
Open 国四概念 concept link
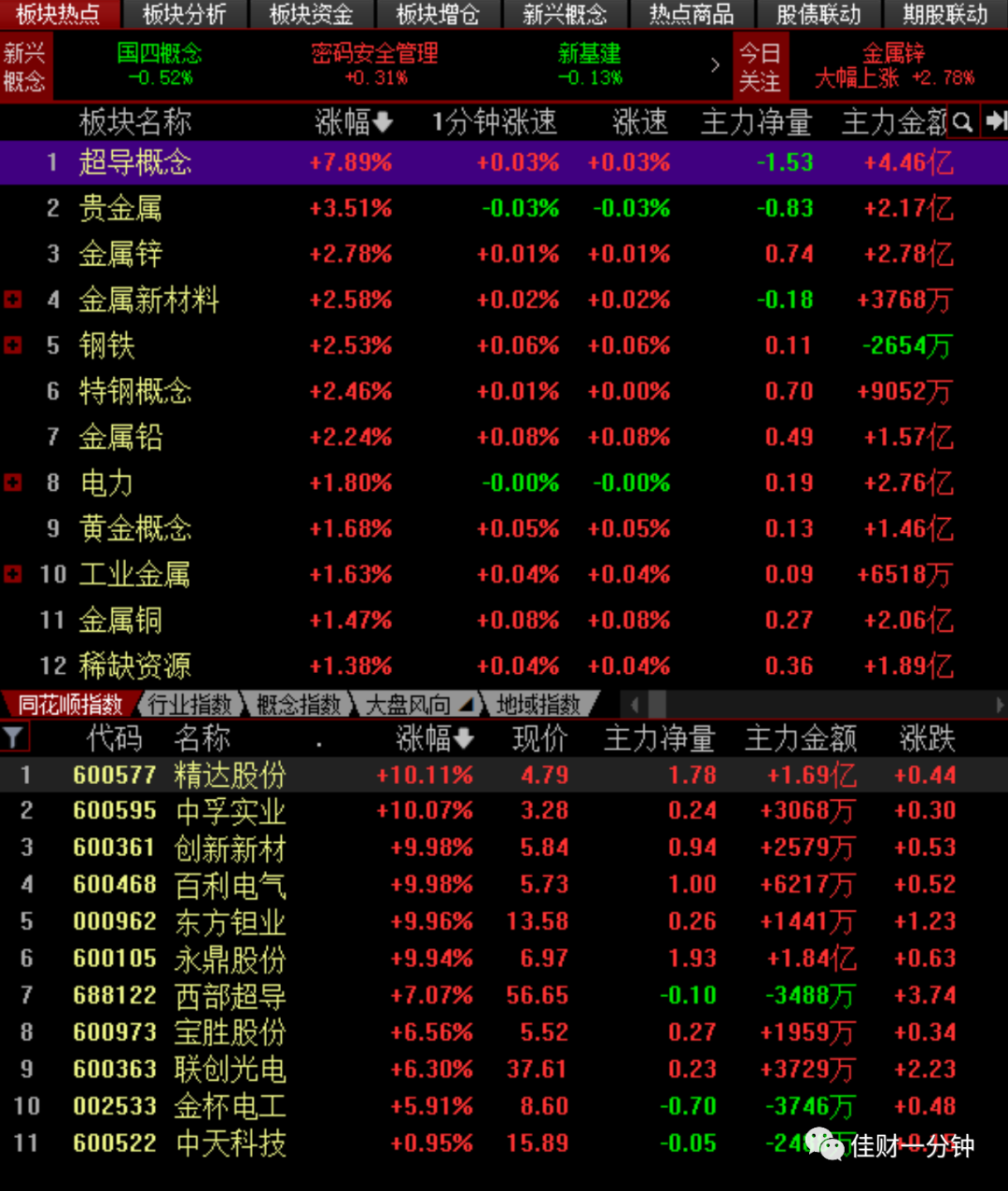tap(160, 53)
